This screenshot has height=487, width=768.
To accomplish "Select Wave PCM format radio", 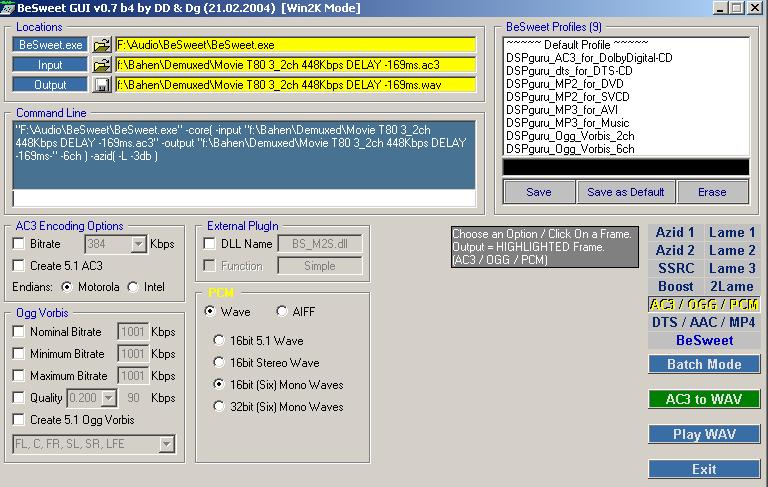I will pyautogui.click(x=210, y=312).
